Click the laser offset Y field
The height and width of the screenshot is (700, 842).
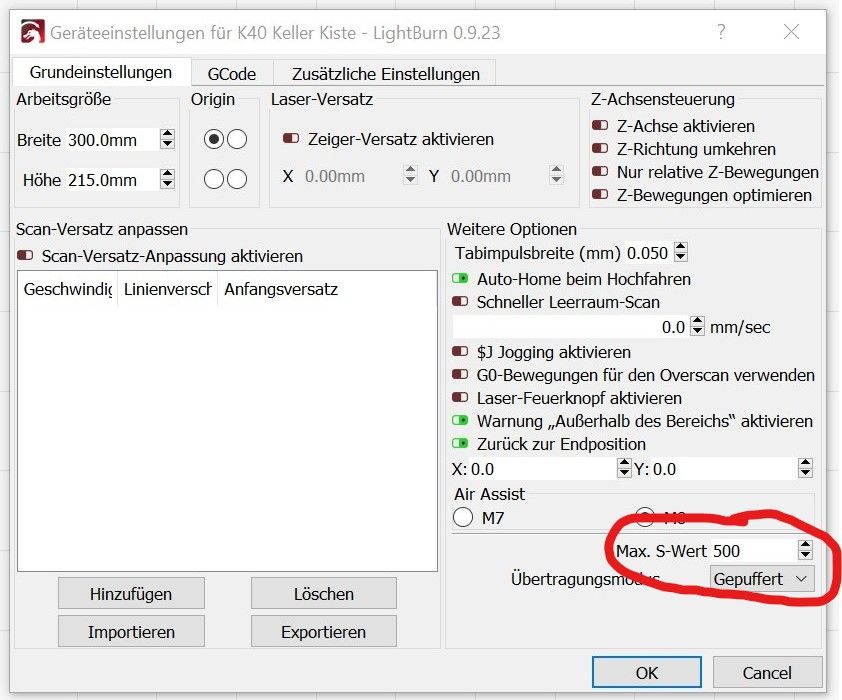(497, 176)
